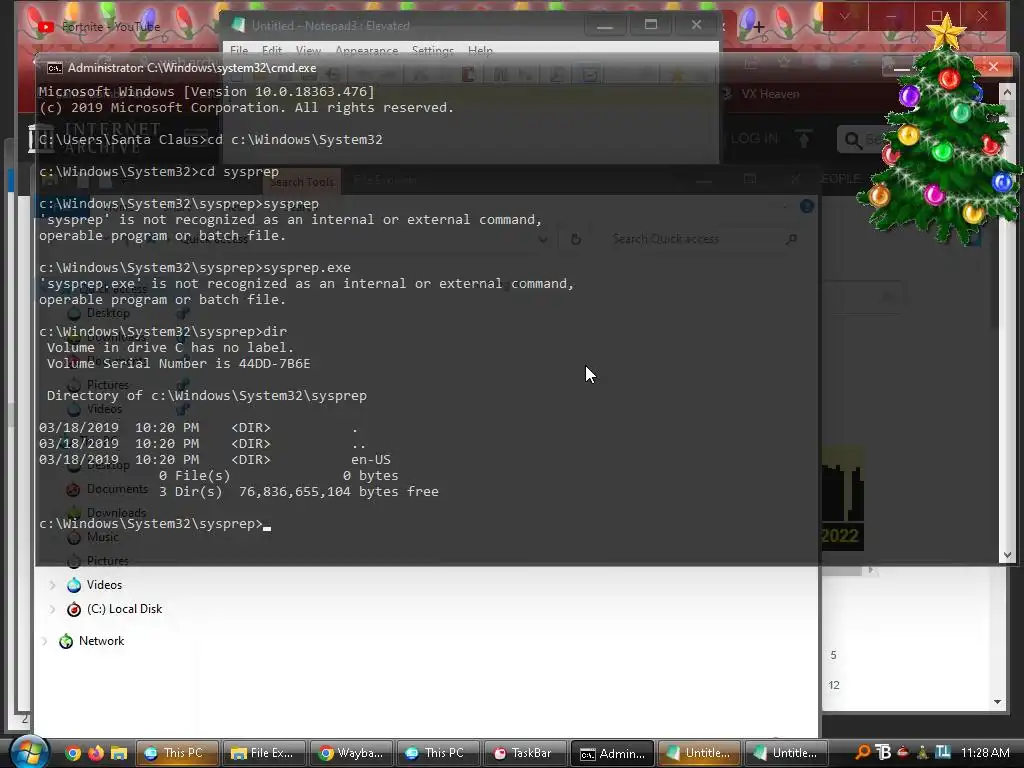1024x768 pixels.
Task: Open Notepad3 Settings menu
Action: tap(432, 50)
